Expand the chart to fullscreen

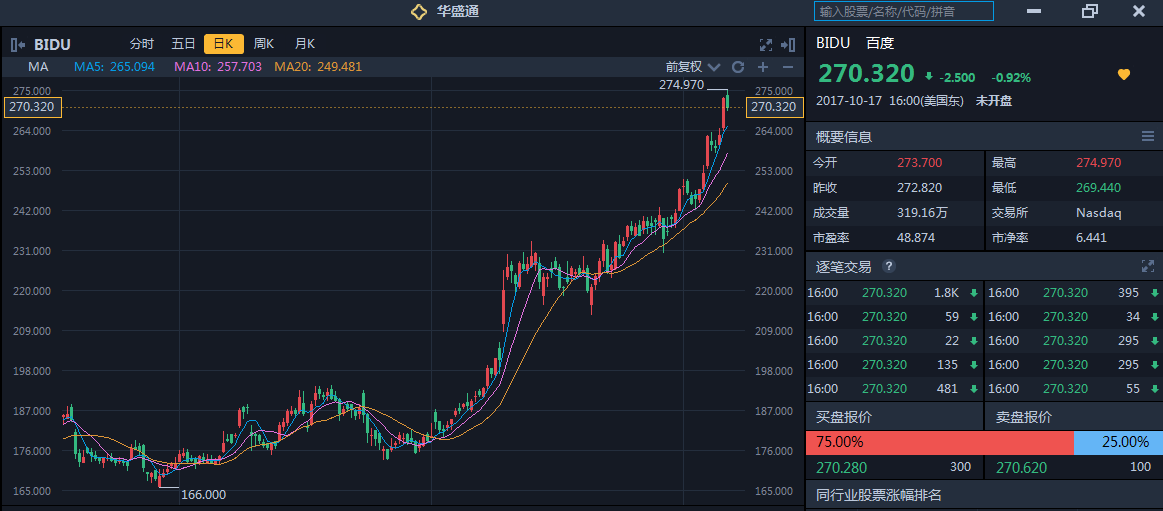766,44
